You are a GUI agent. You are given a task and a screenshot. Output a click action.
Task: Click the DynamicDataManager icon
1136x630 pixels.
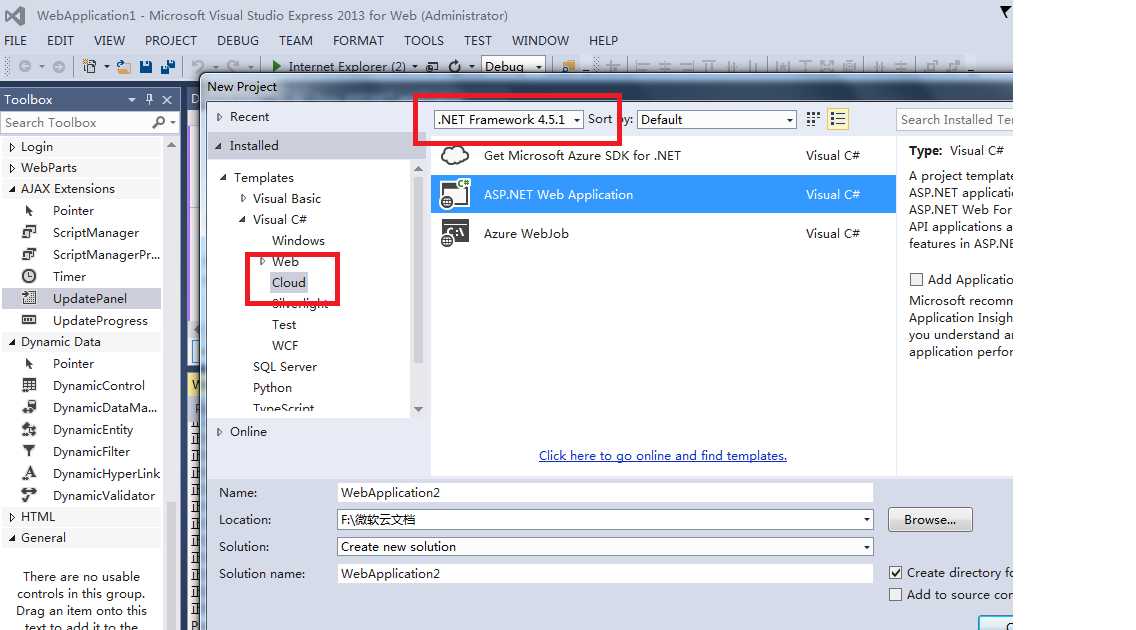pos(29,407)
